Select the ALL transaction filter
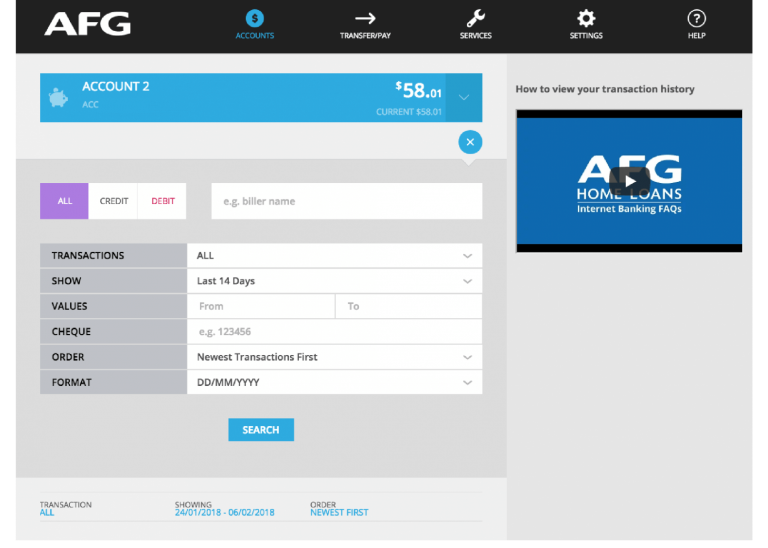This screenshot has height=548, width=768. [x=65, y=201]
